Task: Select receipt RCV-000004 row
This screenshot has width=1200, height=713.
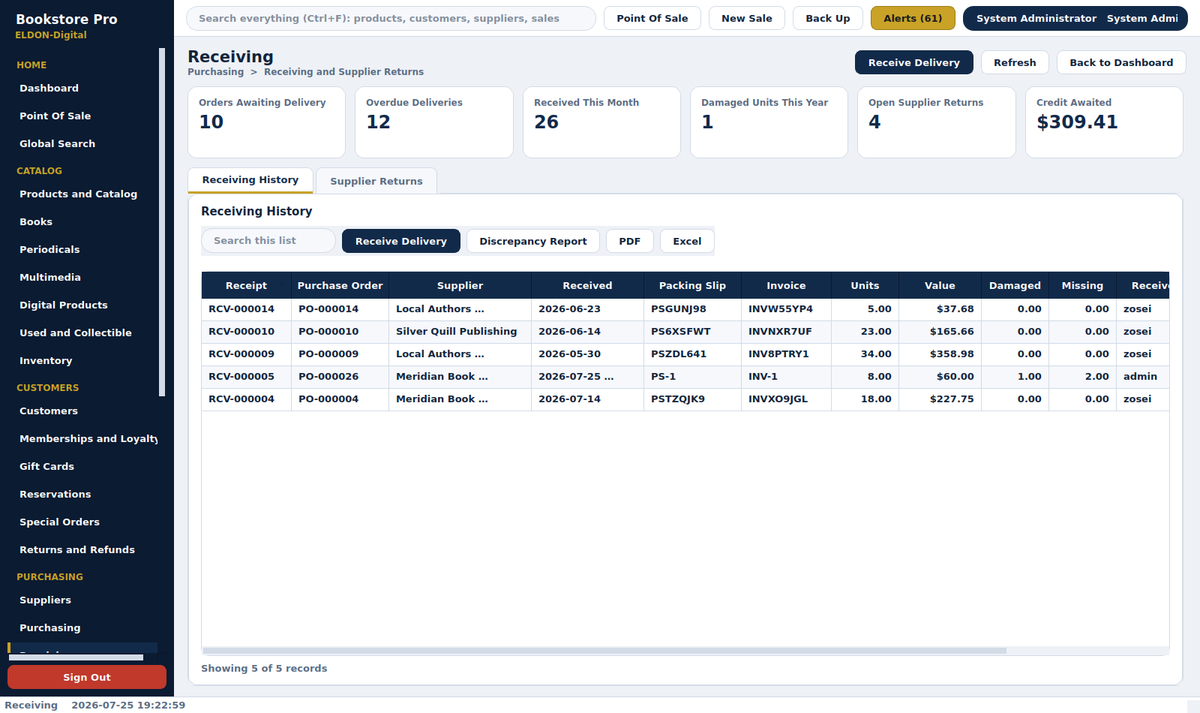Action: tap(685, 399)
